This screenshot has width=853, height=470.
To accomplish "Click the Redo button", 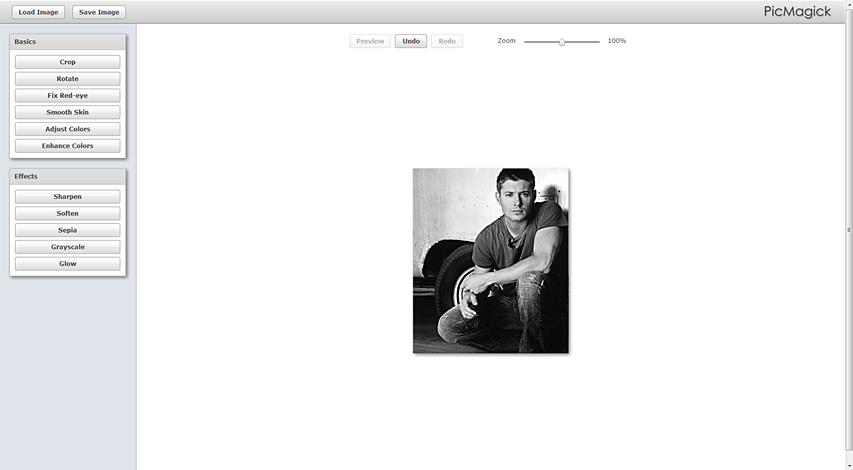I will 447,41.
